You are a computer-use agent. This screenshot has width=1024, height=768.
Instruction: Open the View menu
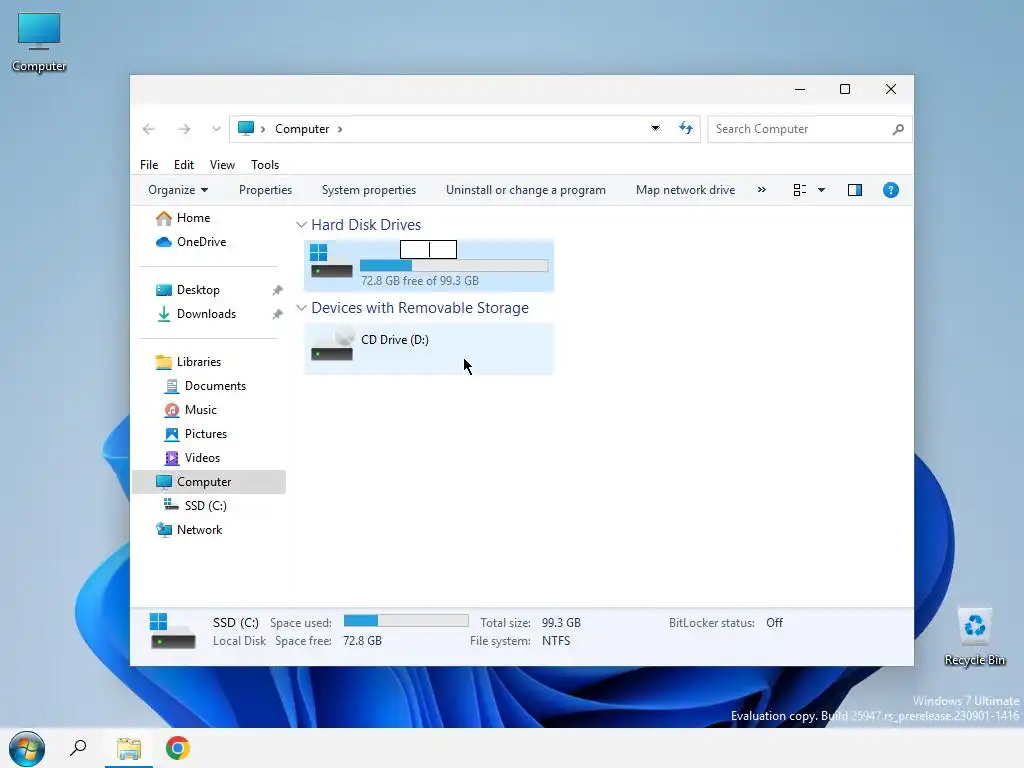click(222, 165)
